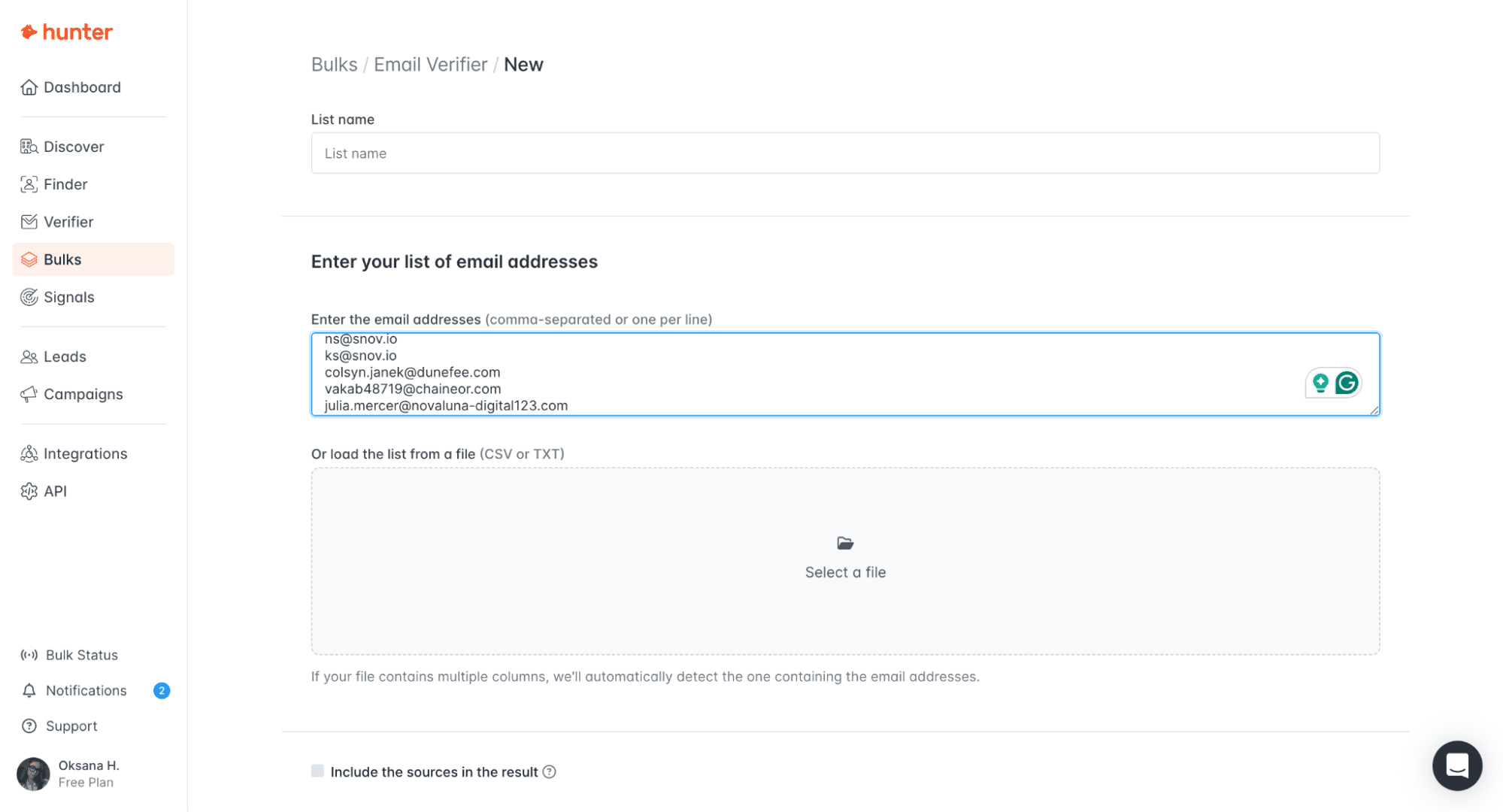Click the sources help question-mark icon
The image size is (1503, 812).
click(x=550, y=771)
